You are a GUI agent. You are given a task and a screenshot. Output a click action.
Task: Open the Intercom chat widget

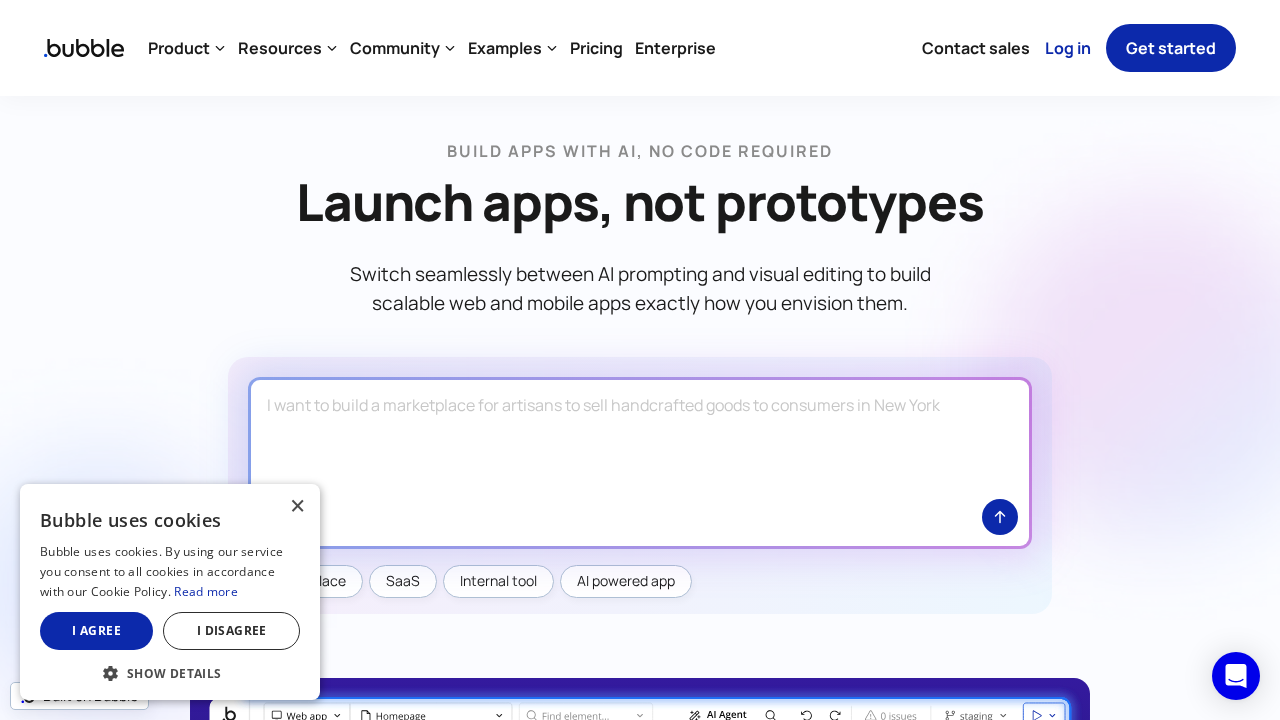coord(1236,676)
